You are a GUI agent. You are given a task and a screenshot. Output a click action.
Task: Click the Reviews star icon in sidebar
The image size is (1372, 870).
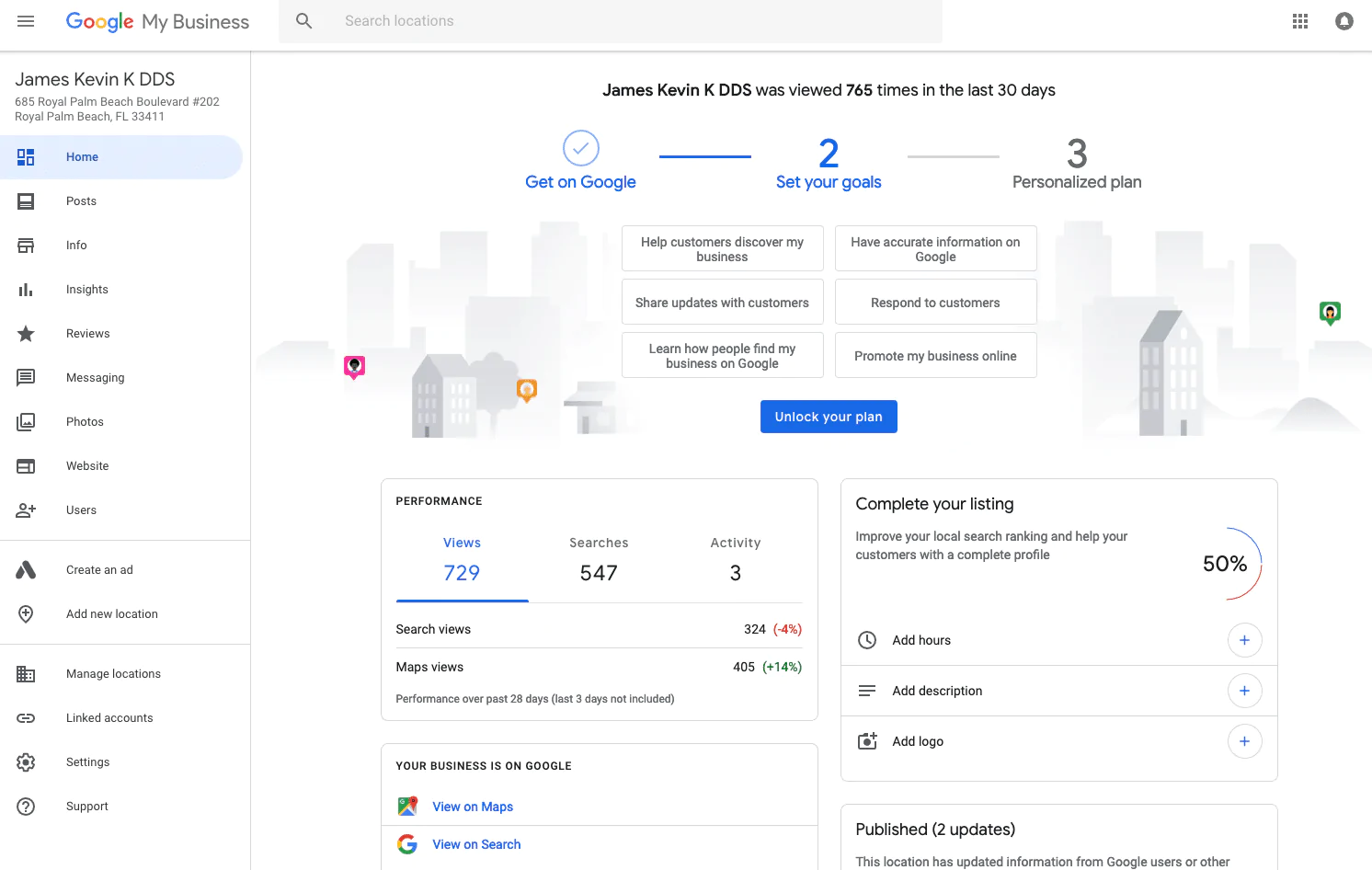pyautogui.click(x=26, y=334)
